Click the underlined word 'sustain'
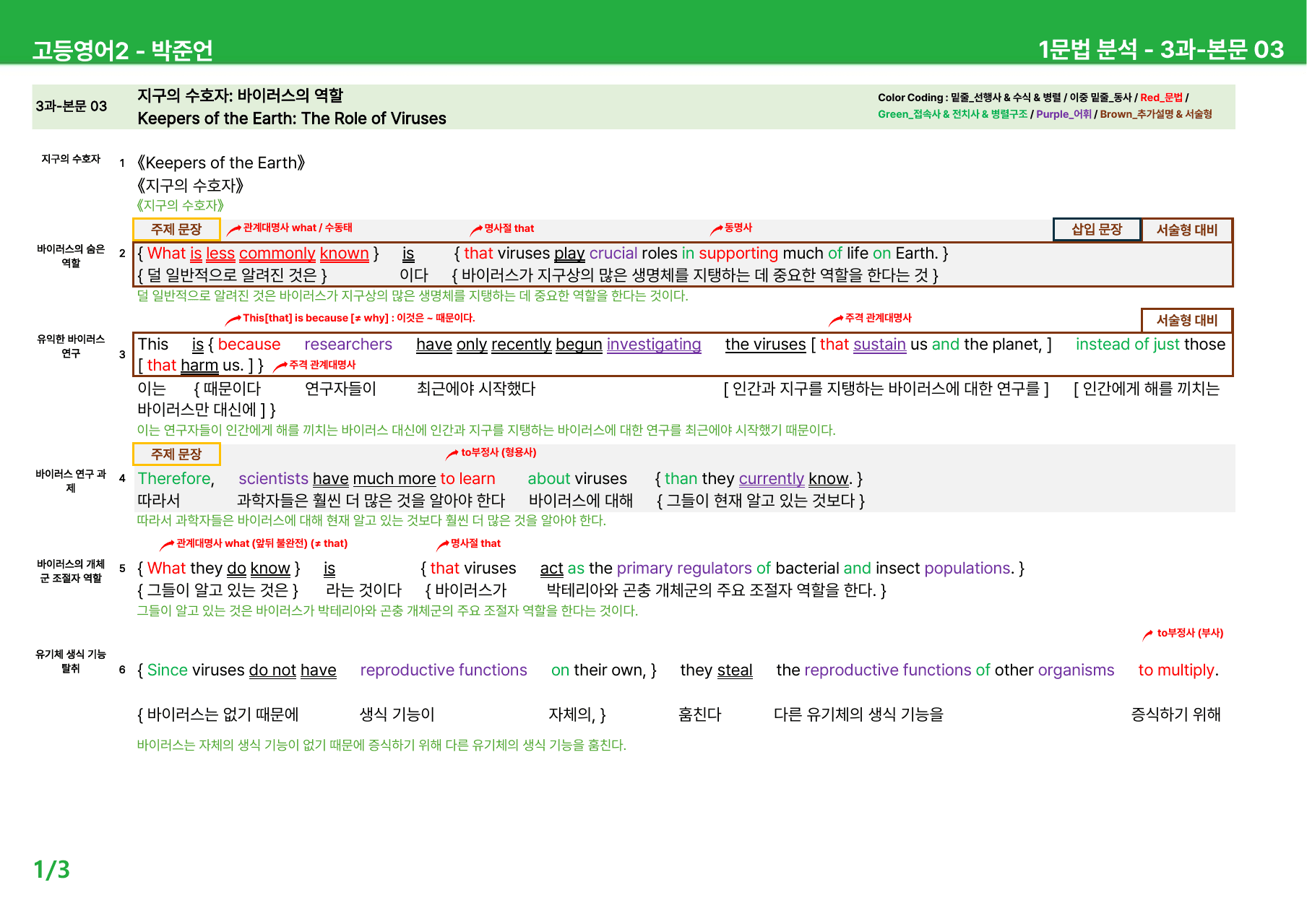The height and width of the screenshot is (924, 1307). click(x=879, y=345)
